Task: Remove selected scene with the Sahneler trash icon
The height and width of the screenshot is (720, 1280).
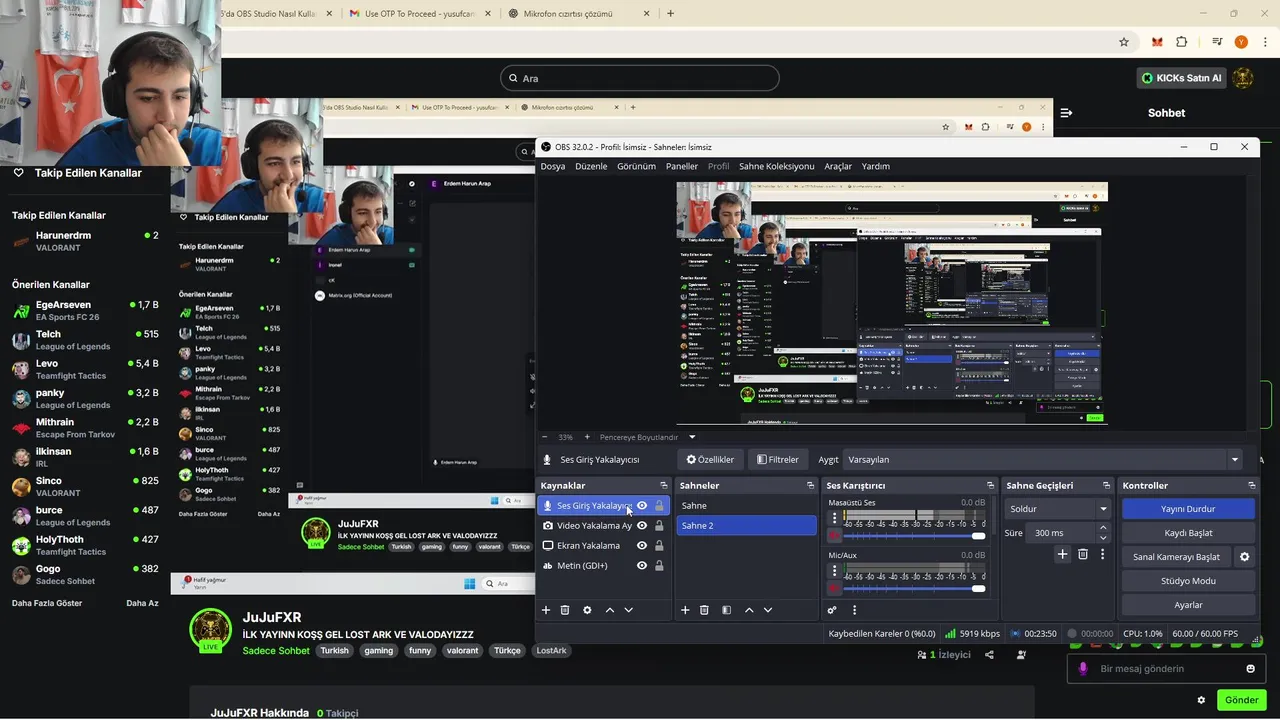Action: pos(704,610)
